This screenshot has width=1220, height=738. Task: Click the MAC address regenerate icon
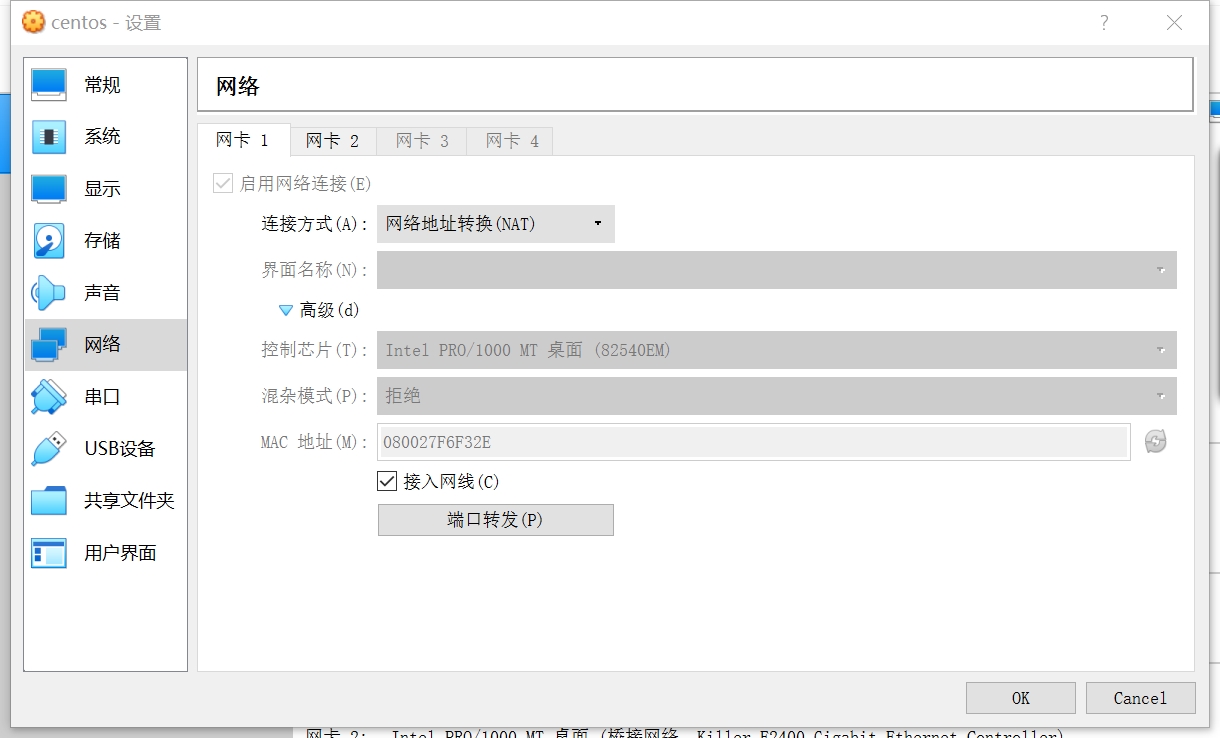point(1155,441)
